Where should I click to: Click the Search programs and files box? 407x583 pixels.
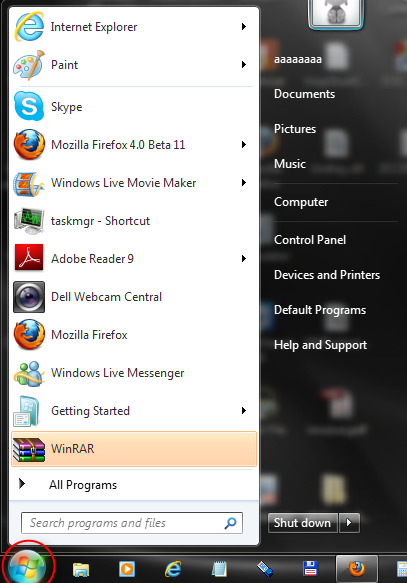coord(132,523)
